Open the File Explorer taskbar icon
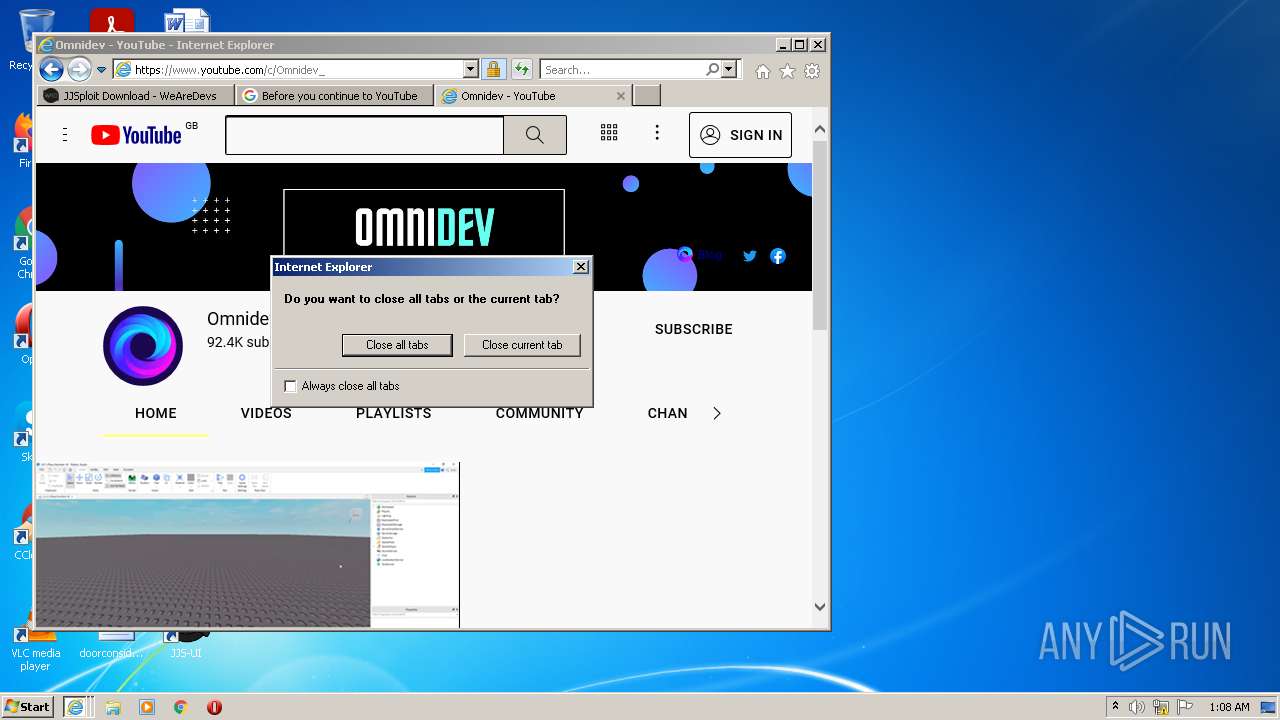 click(x=113, y=707)
